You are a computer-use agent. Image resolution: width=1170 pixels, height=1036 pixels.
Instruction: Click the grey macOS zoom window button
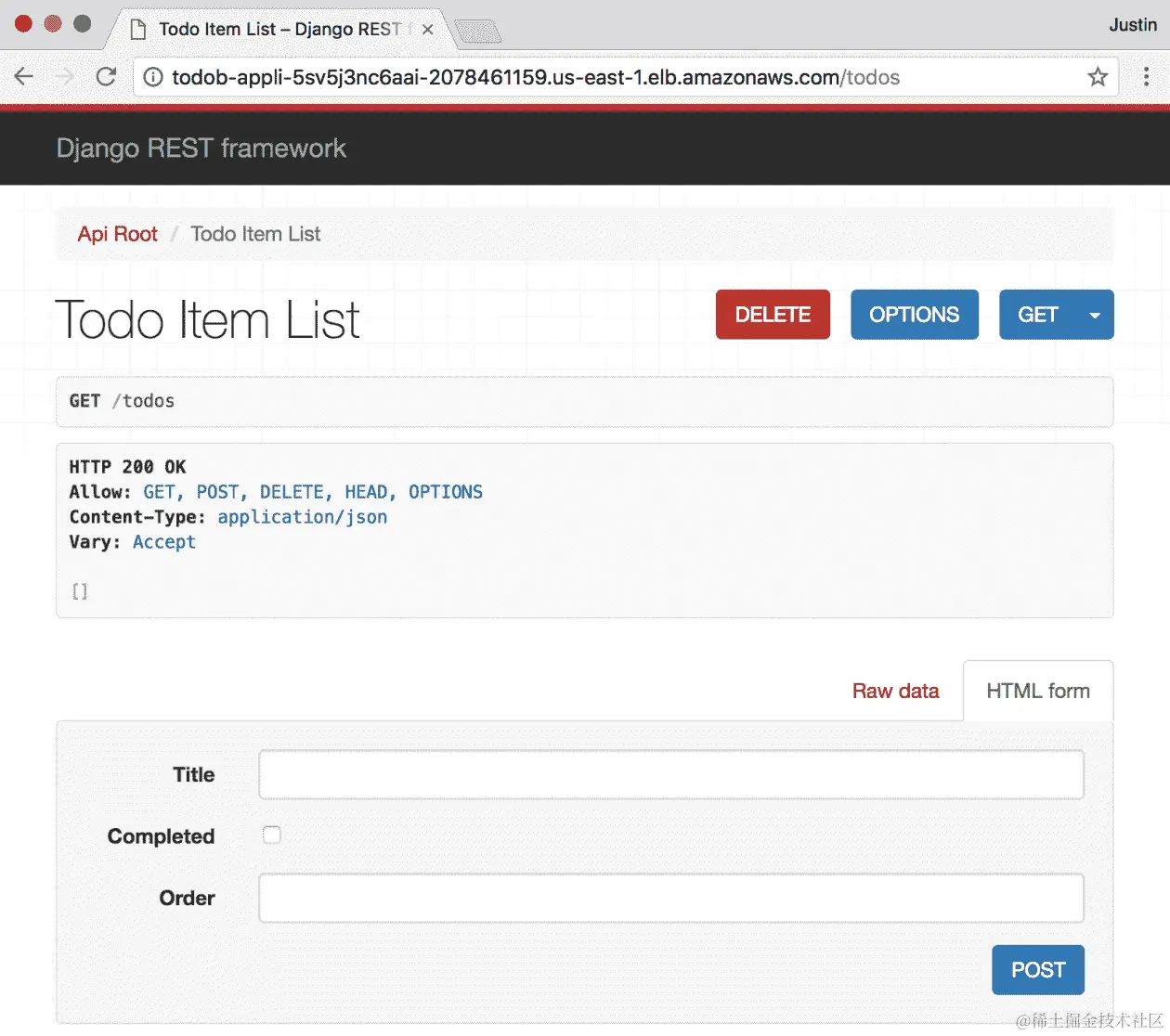83,24
